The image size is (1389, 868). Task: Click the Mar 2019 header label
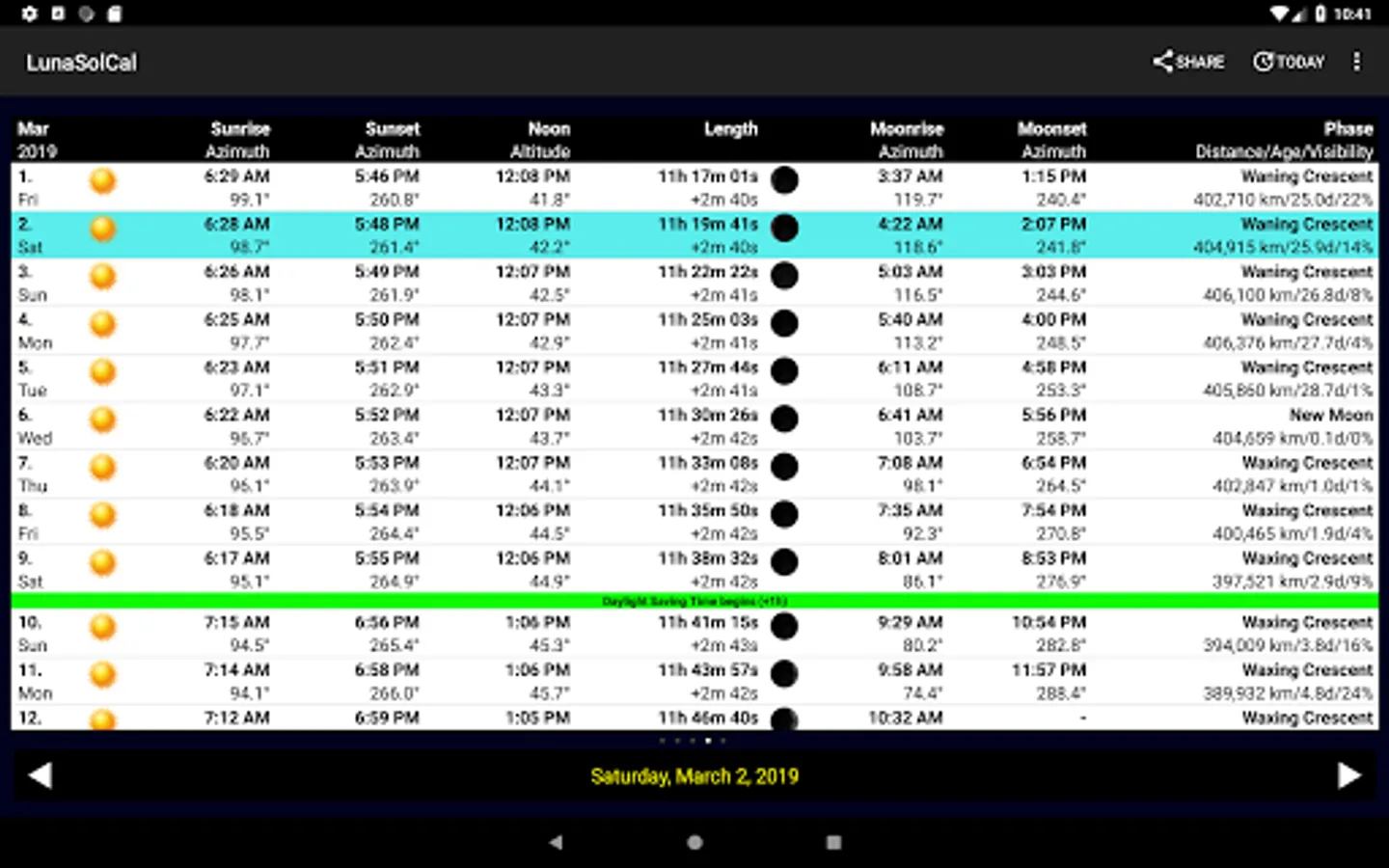tap(37, 140)
